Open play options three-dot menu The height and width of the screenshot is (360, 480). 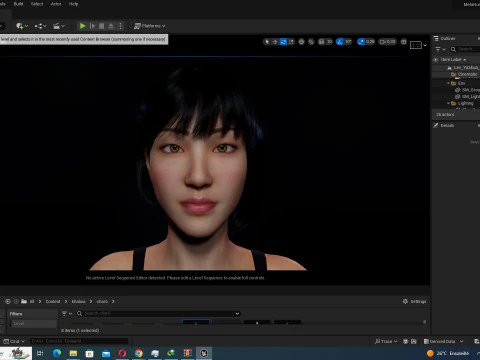(x=120, y=26)
